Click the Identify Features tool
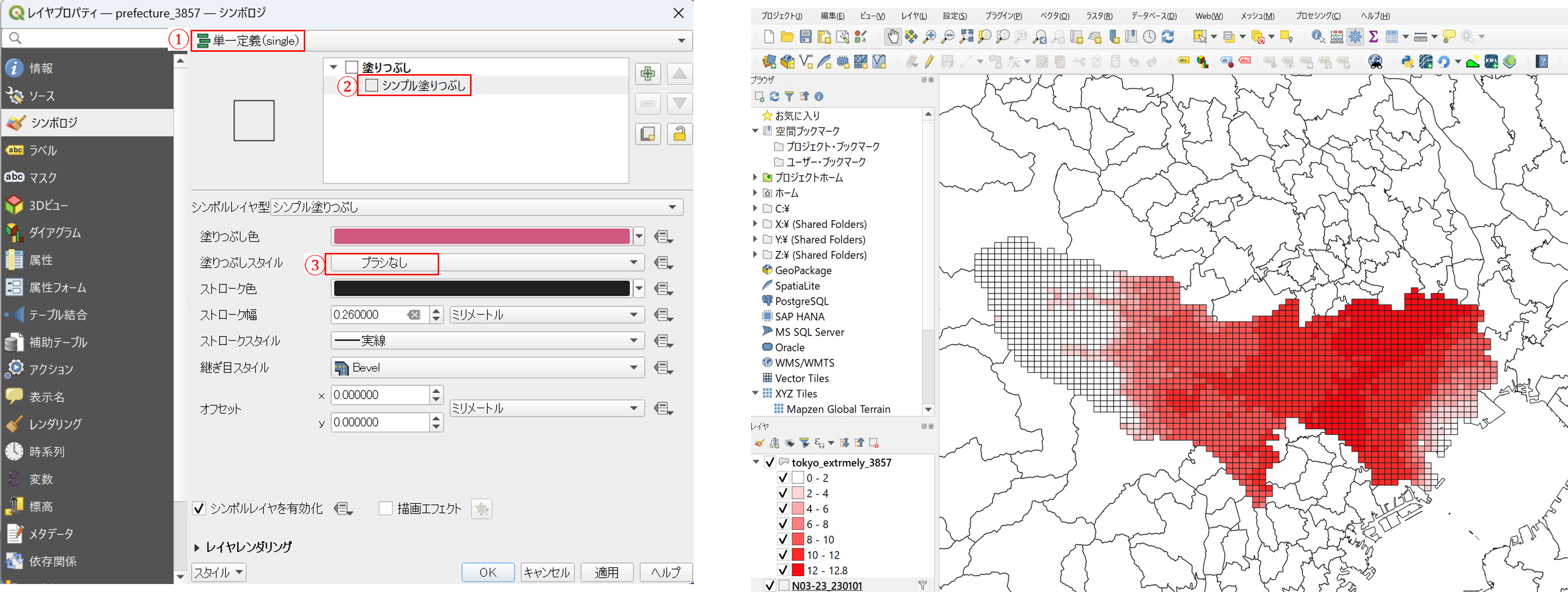The image size is (1568, 592). tap(1318, 37)
